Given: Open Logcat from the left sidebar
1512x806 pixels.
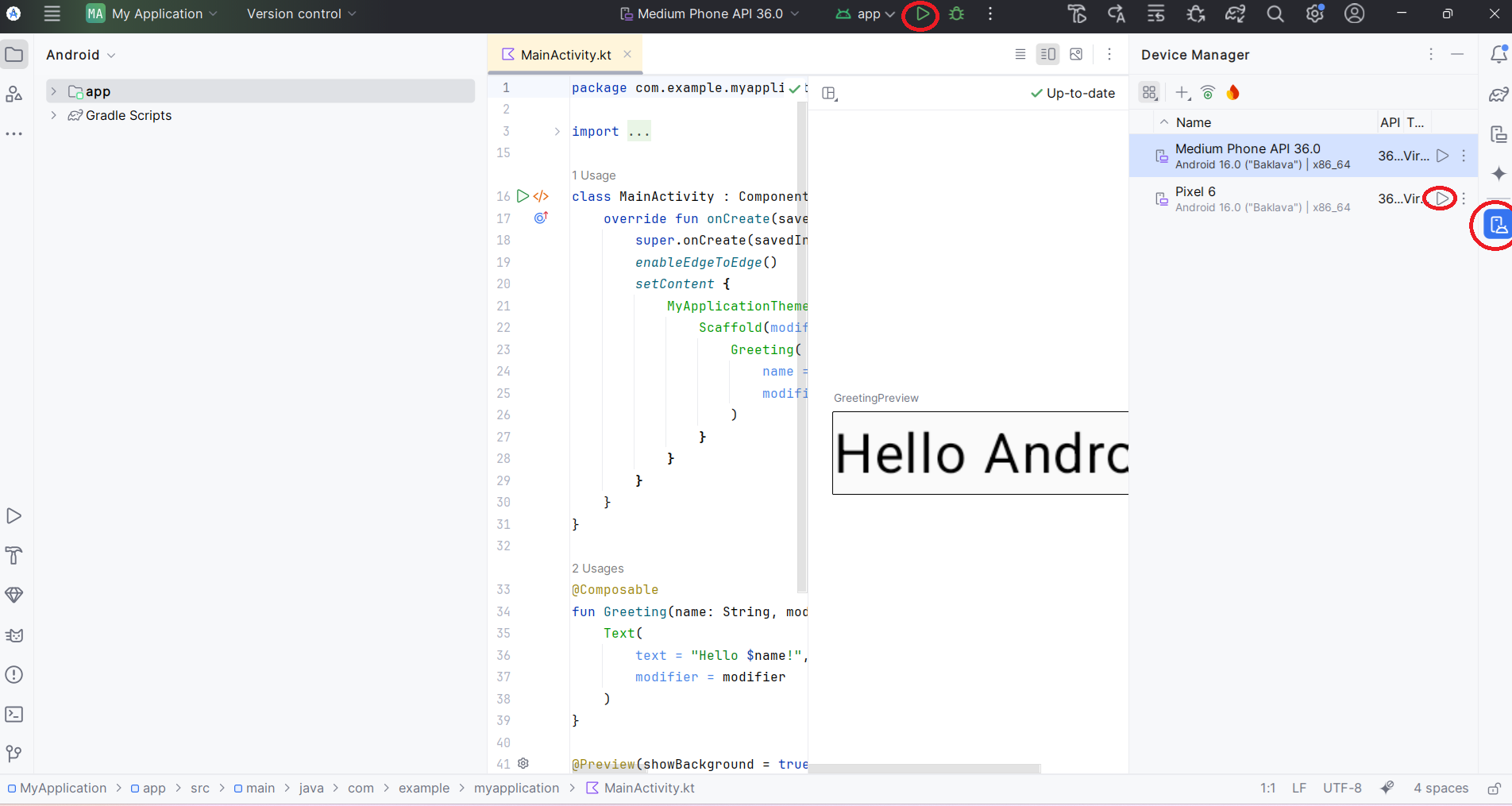Looking at the screenshot, I should click(14, 635).
